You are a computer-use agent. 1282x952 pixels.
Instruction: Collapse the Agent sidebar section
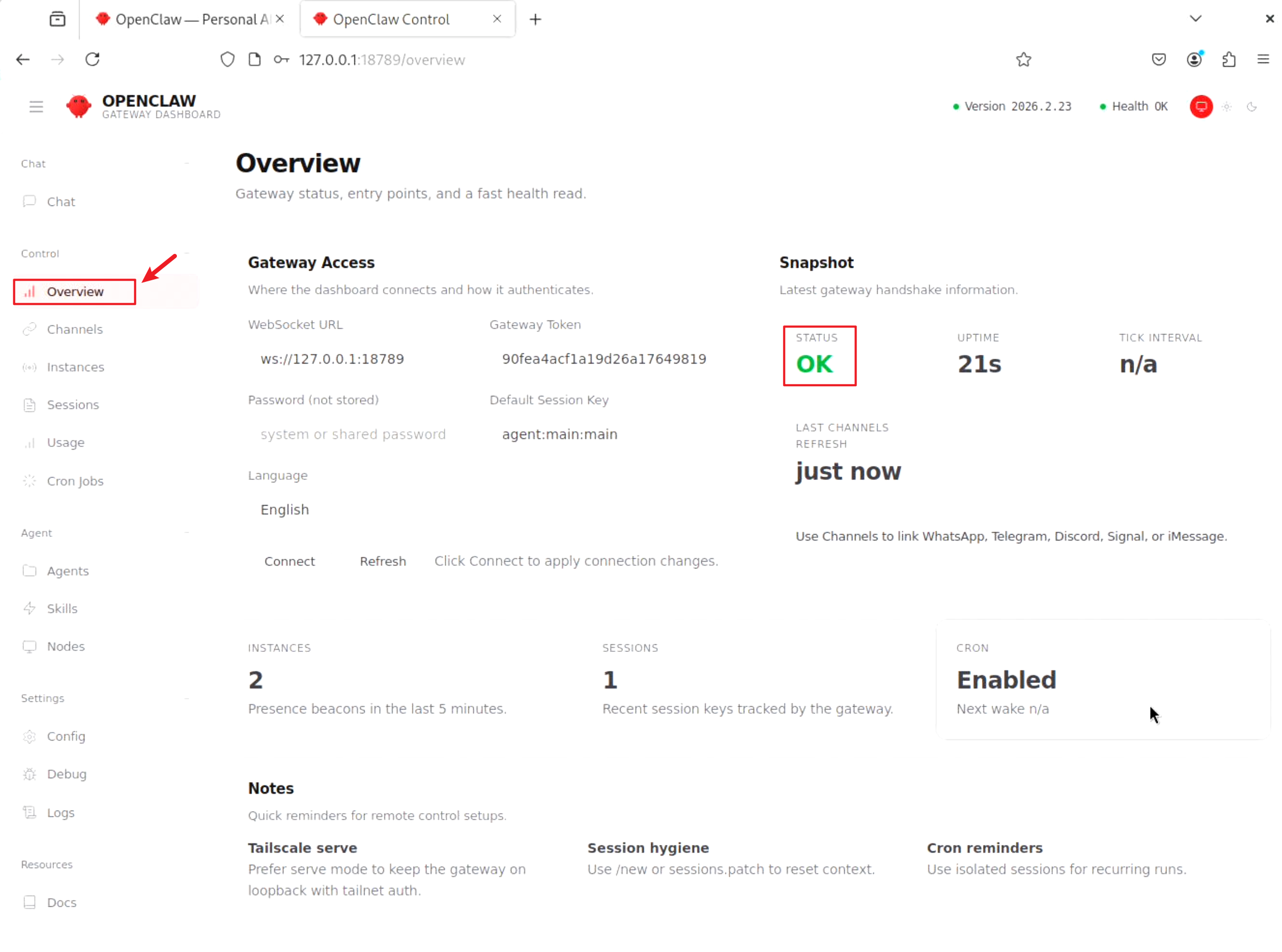pos(187,533)
